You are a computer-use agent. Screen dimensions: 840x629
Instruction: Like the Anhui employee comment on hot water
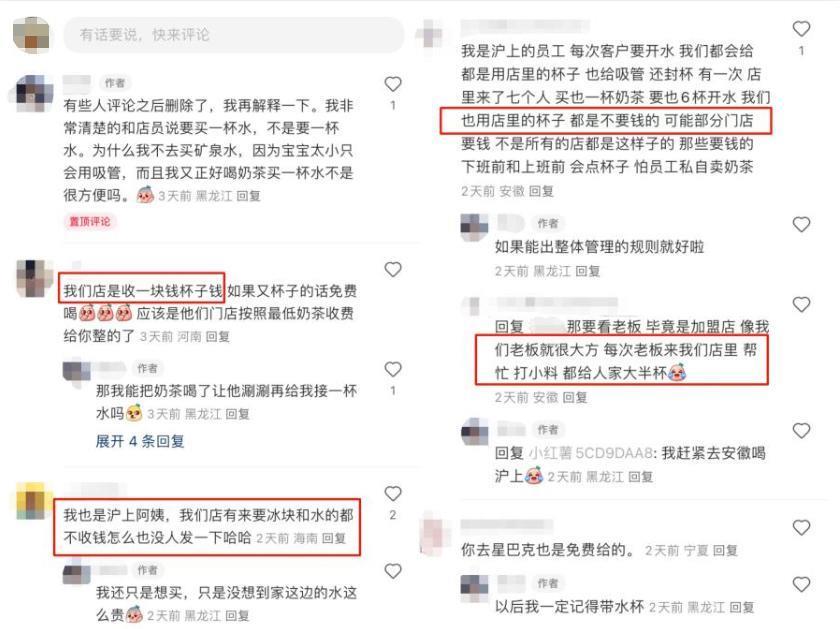tap(801, 28)
